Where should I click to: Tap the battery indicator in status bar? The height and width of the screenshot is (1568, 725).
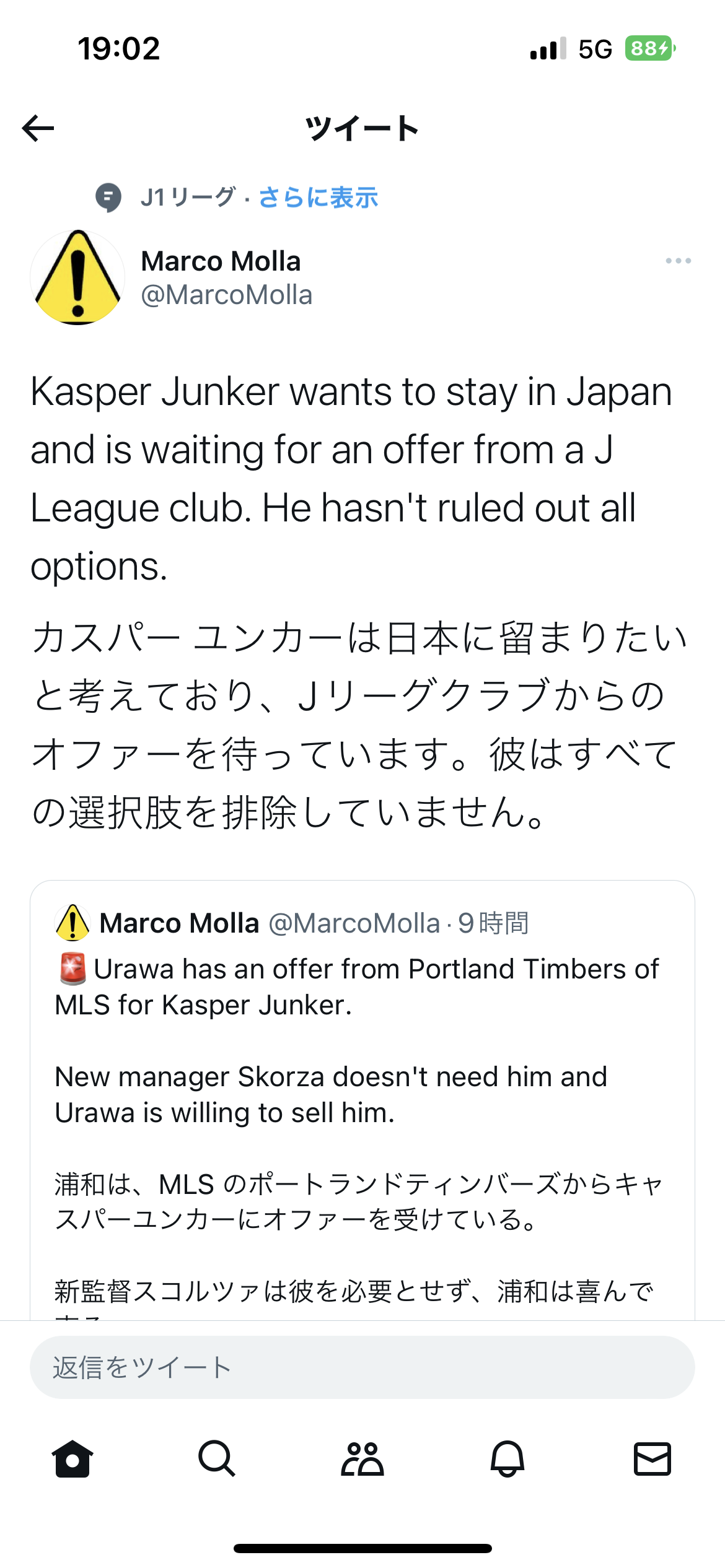point(649,48)
